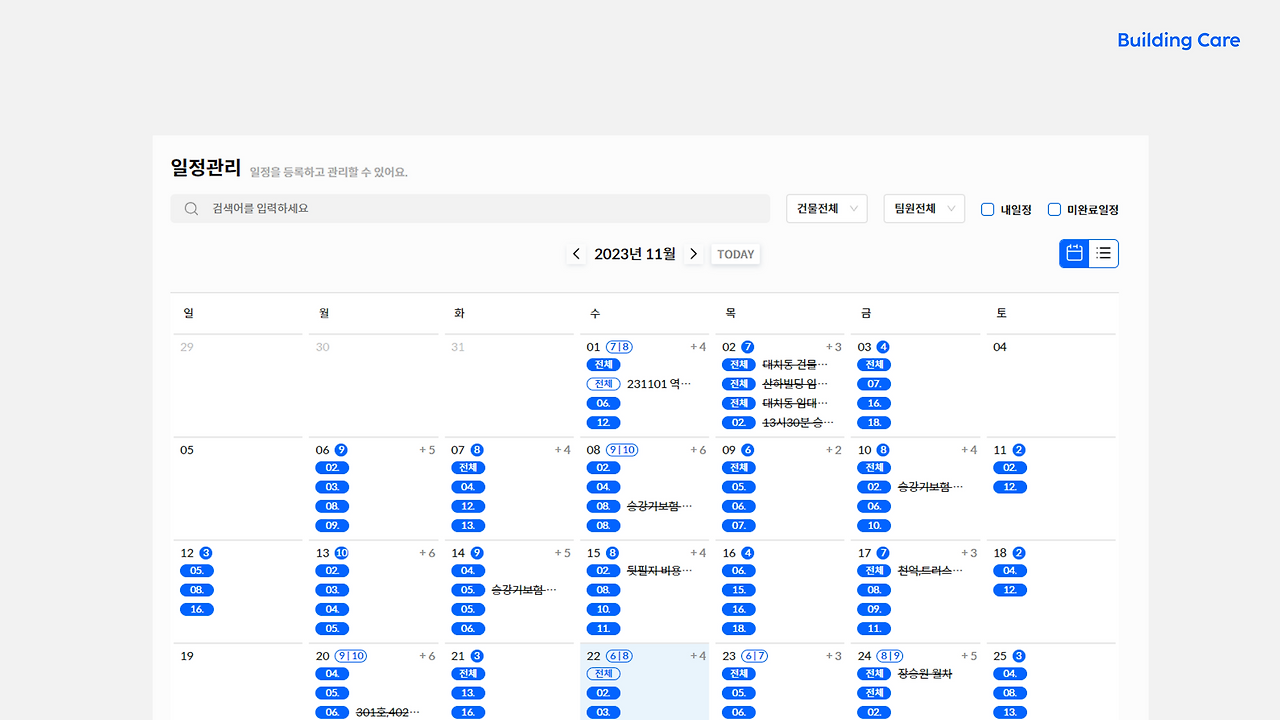Click count badge 9 on November 06
The image size is (1280, 720).
pyautogui.click(x=341, y=450)
